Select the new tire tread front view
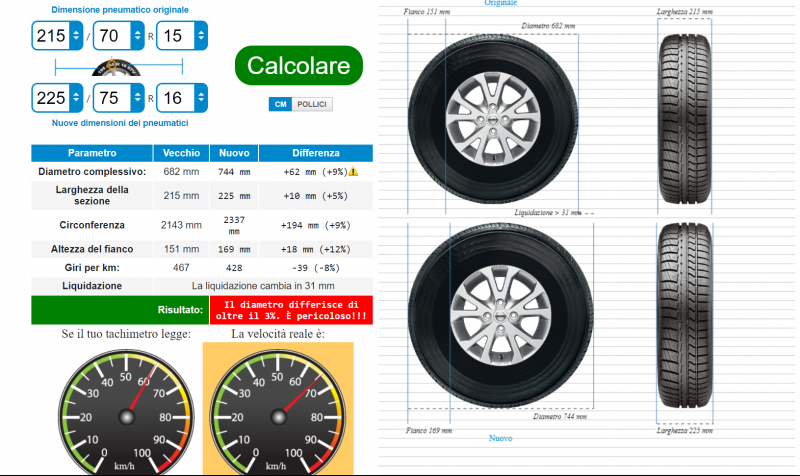 coord(686,320)
